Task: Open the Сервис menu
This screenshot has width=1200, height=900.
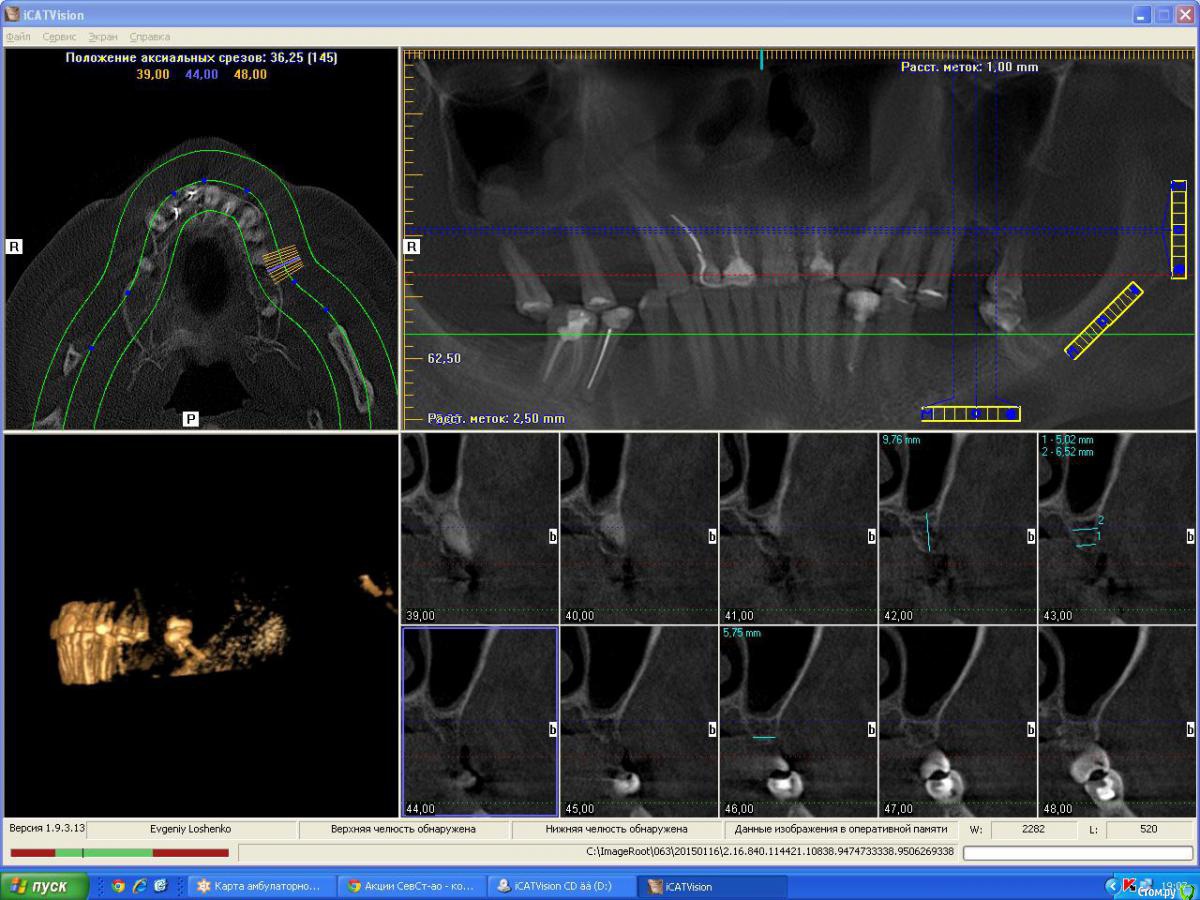Action: tap(59, 36)
